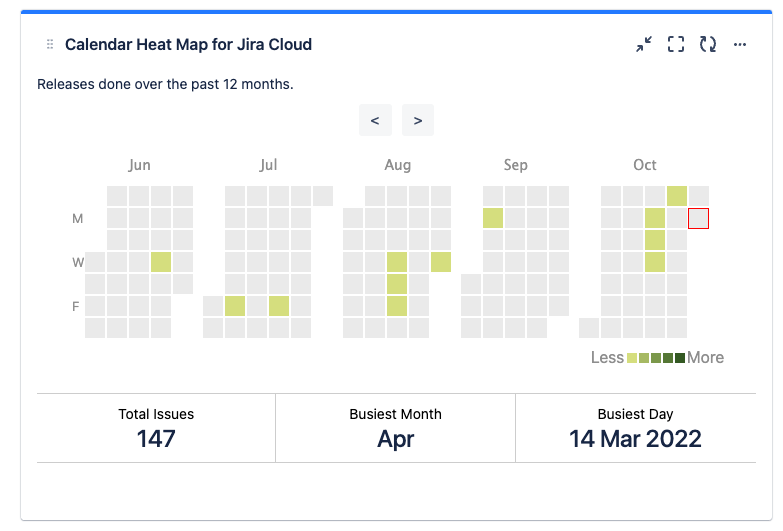Go to previous months with left arrow
The height and width of the screenshot is (531, 783).
tap(375, 120)
